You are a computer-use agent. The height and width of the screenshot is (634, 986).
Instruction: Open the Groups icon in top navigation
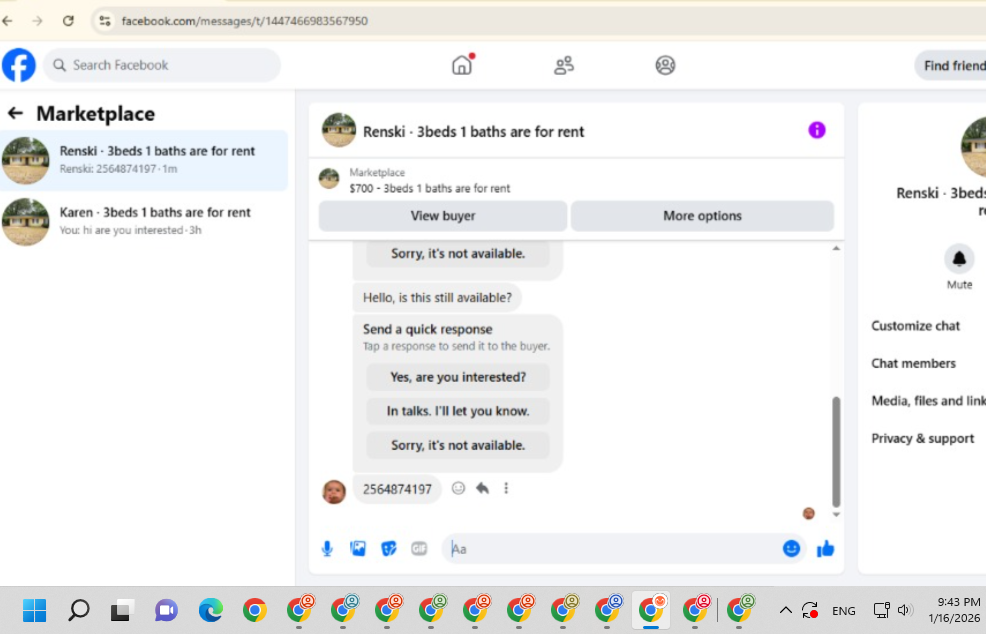coord(665,65)
